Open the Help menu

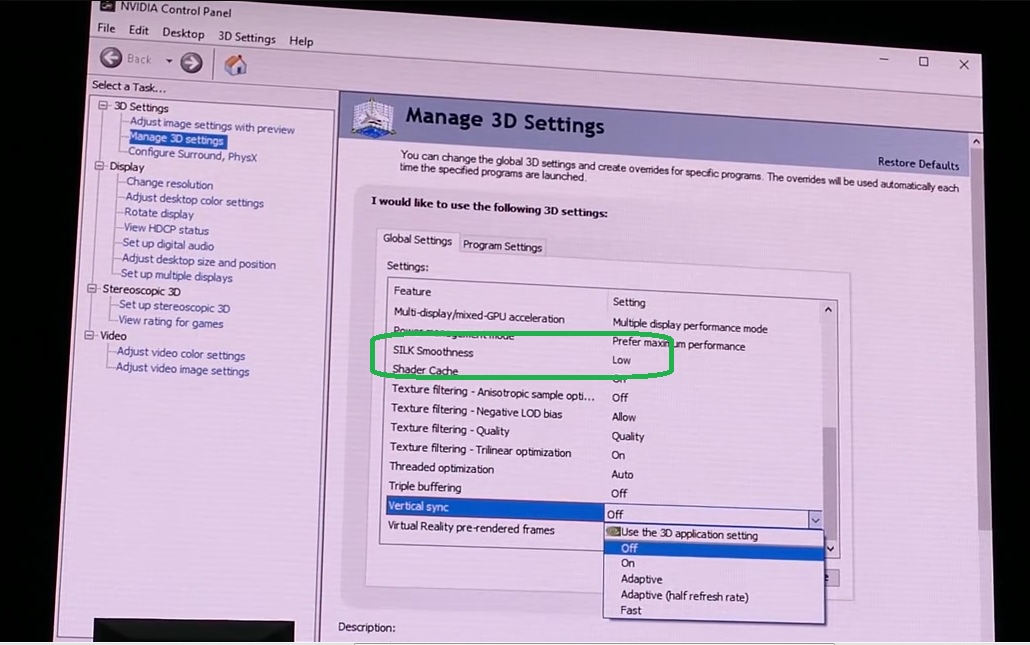[x=301, y=41]
